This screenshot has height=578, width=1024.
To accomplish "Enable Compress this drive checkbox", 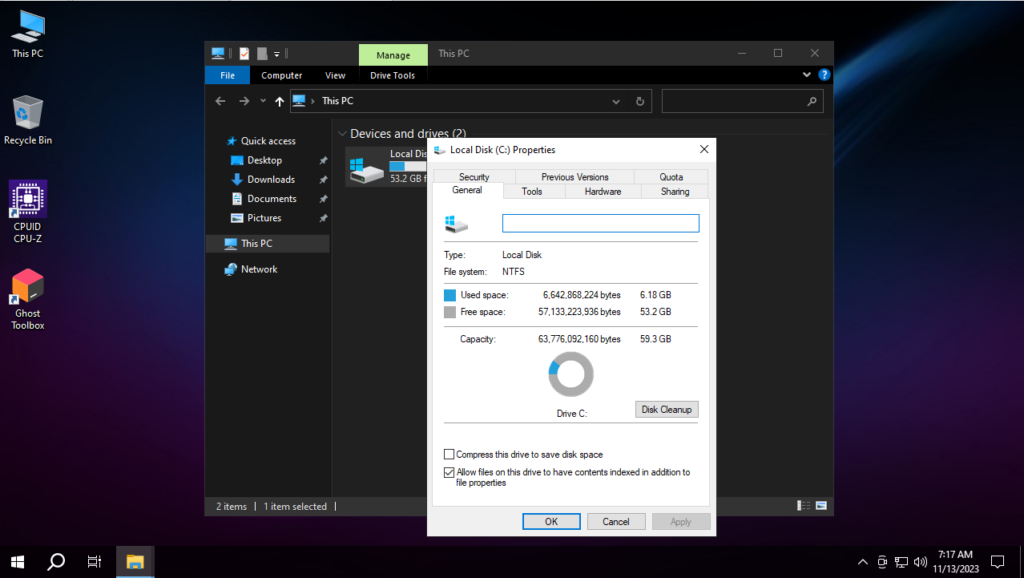I will click(449, 455).
